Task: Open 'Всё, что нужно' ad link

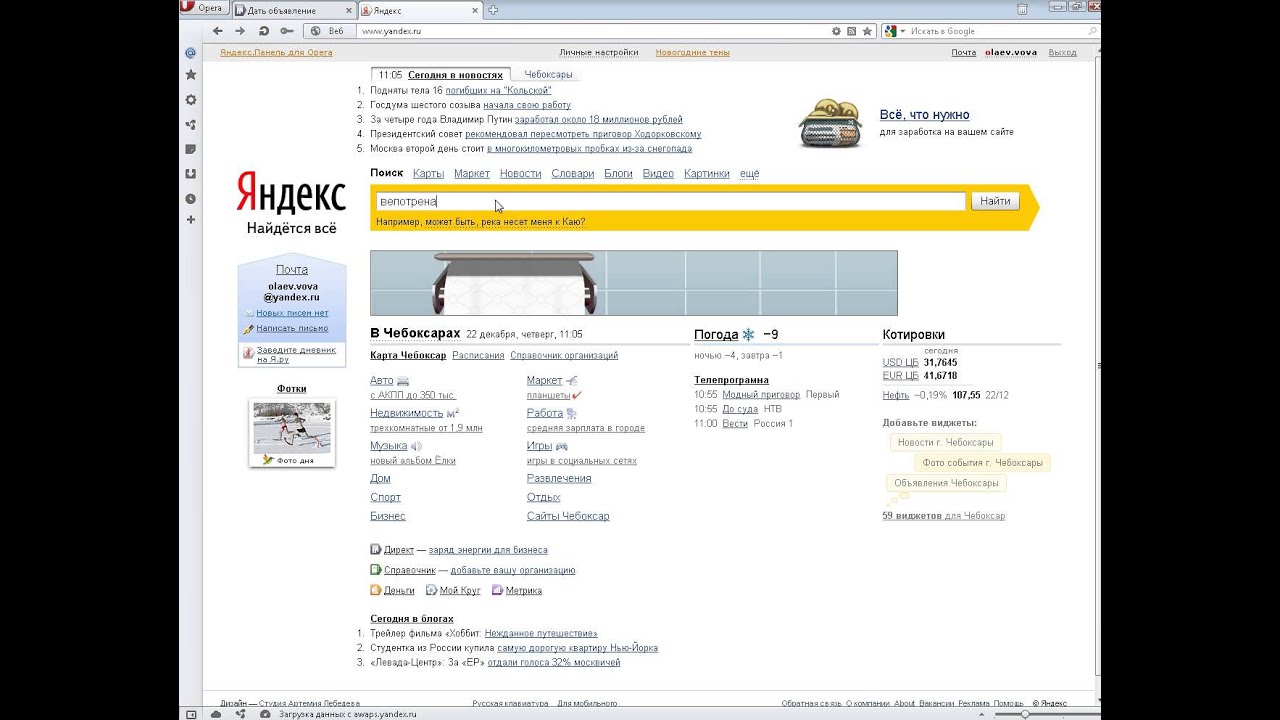Action: [924, 115]
